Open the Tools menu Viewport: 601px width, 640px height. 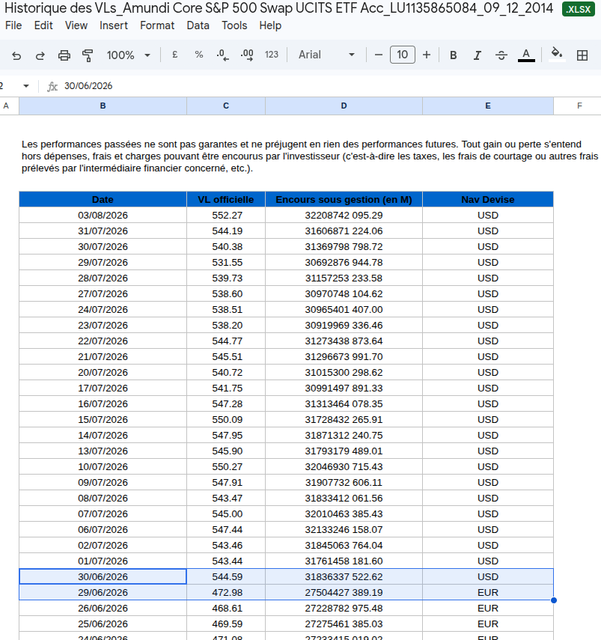234,25
